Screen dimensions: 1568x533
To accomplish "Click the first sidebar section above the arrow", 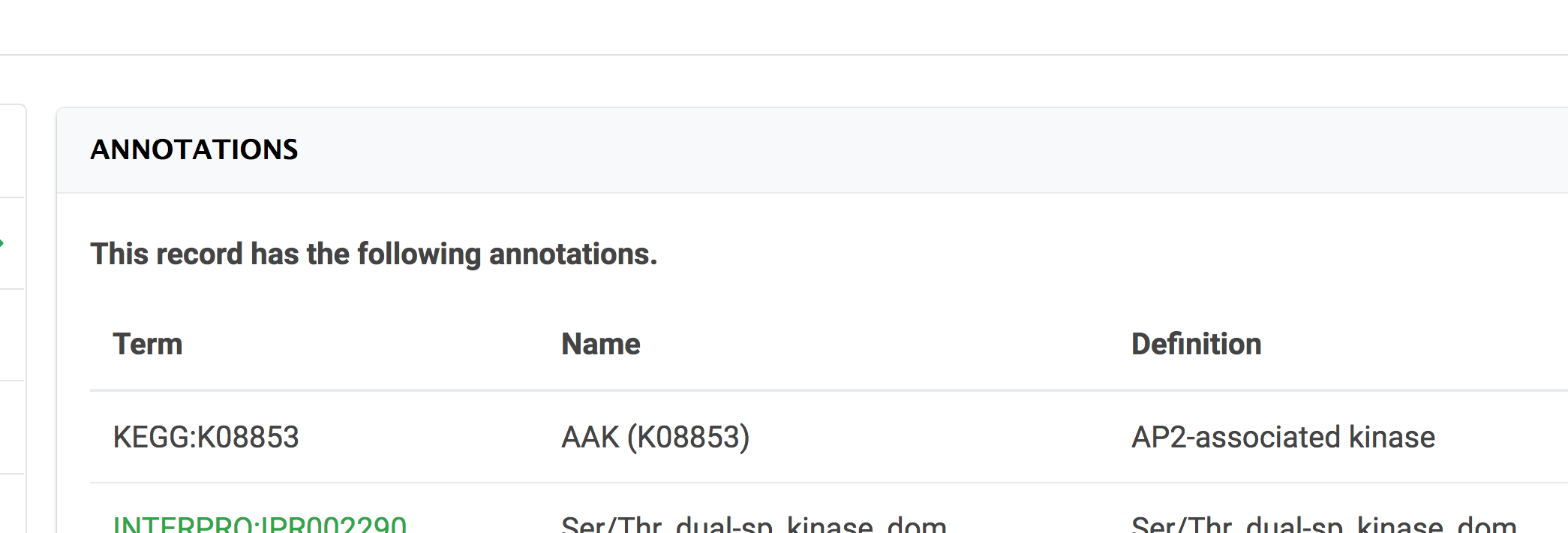I will click(x=11, y=150).
